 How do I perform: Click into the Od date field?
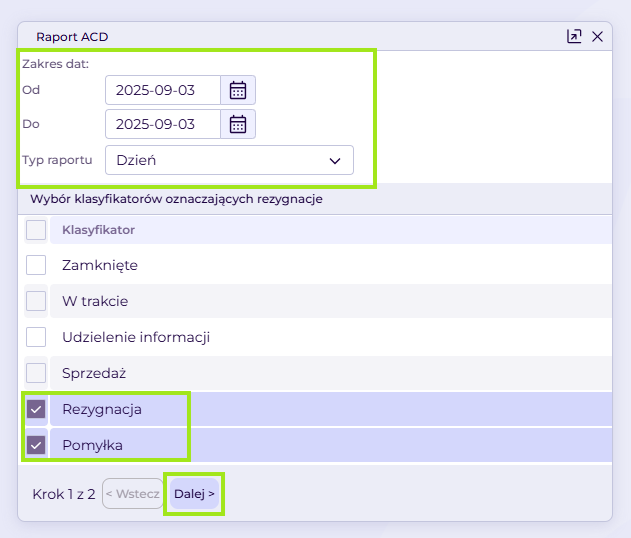click(x=163, y=90)
